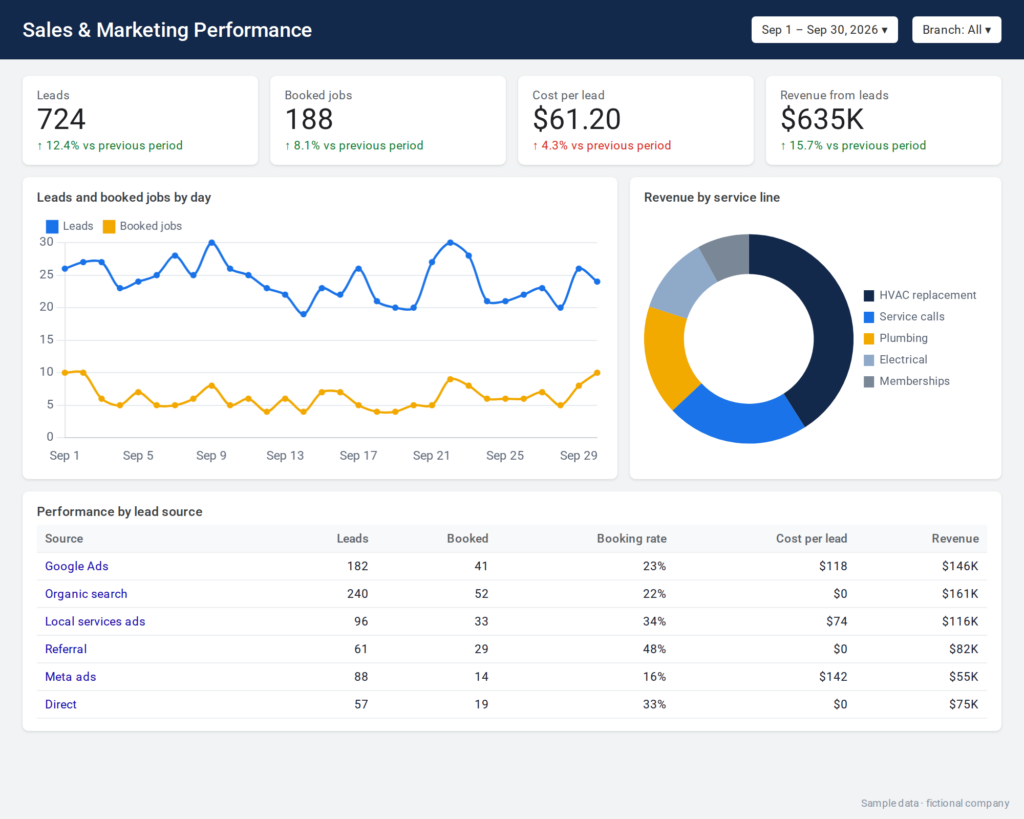Click the Service calls legend swatch
1024x819 pixels.
[x=869, y=317]
